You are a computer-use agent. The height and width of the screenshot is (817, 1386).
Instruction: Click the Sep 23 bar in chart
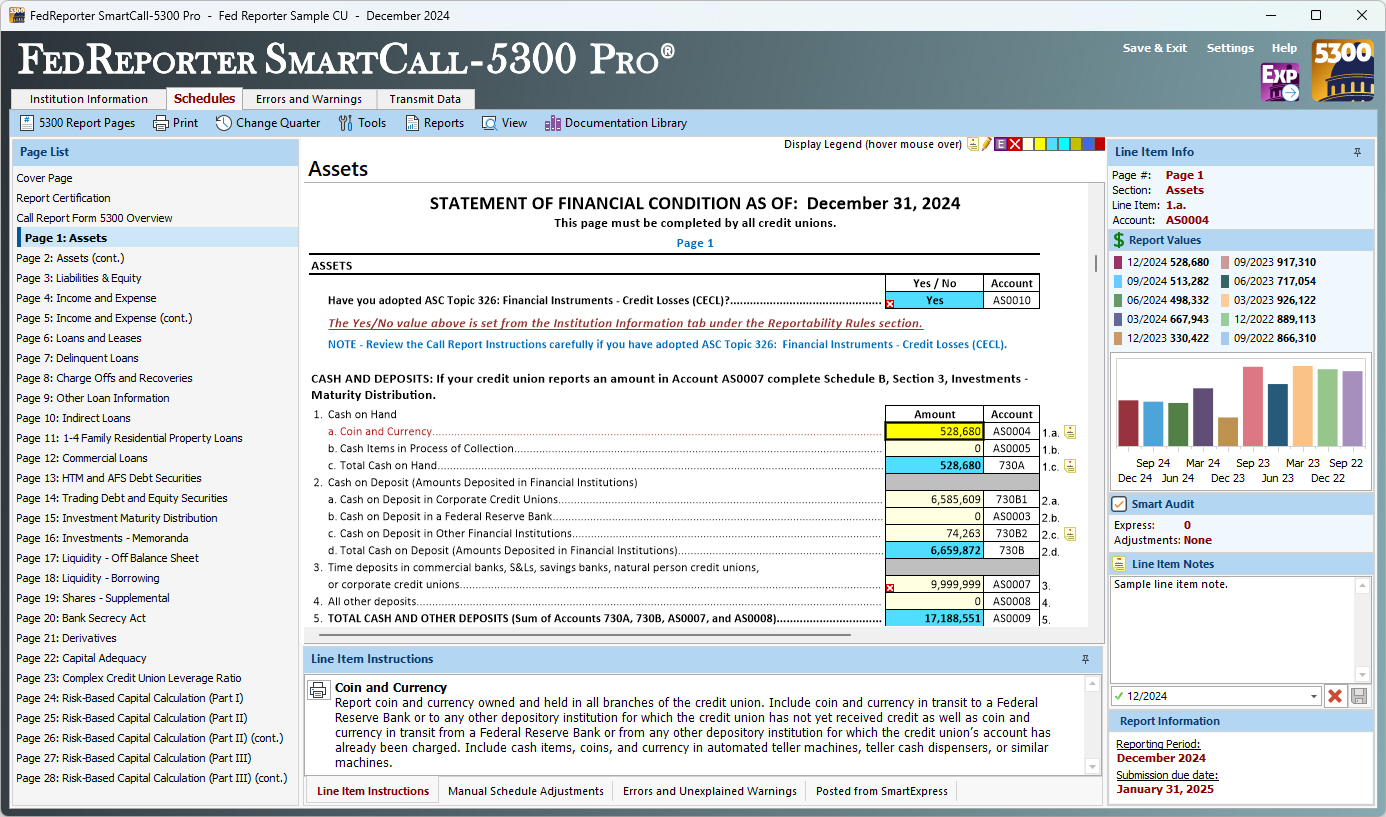point(1253,406)
